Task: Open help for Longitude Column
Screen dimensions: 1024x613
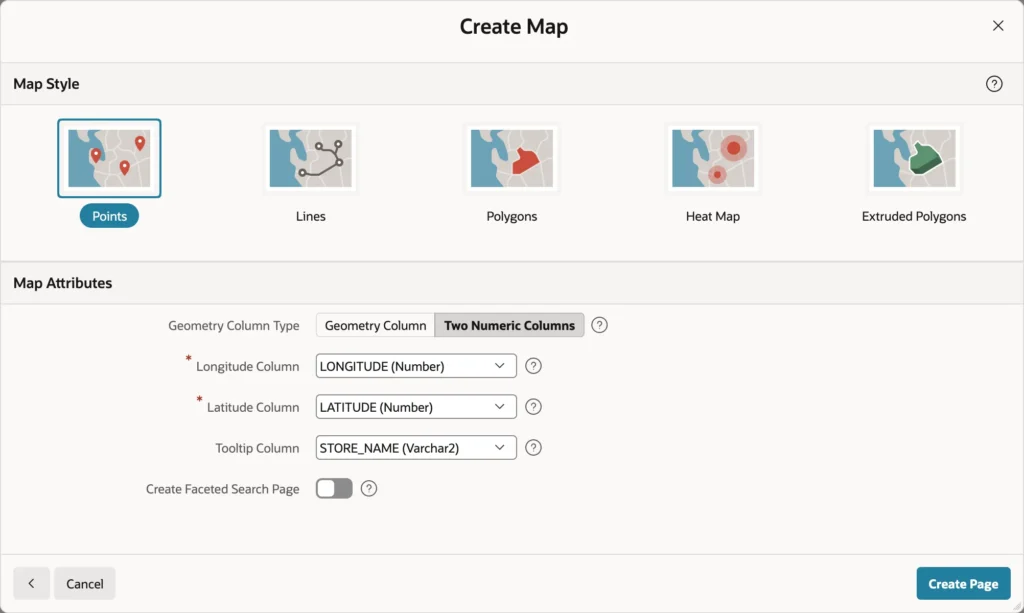Action: [534, 366]
